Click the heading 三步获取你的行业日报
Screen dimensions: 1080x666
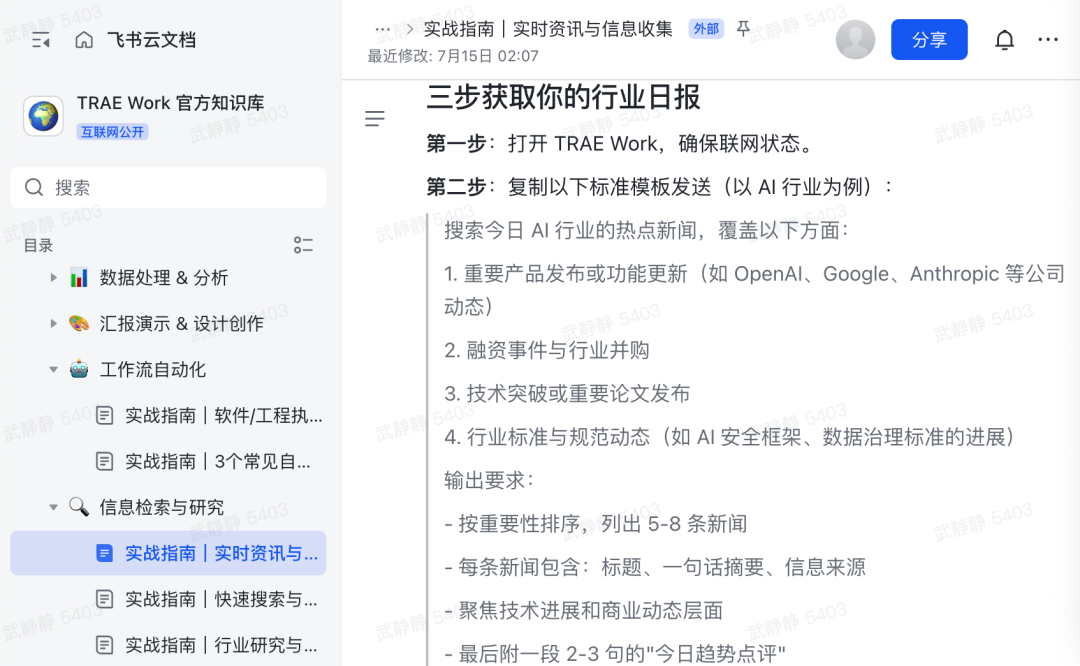(563, 97)
